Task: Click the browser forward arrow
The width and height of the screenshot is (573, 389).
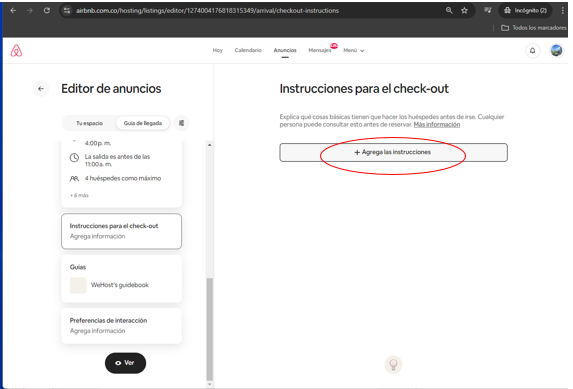Action: pyautogui.click(x=30, y=11)
